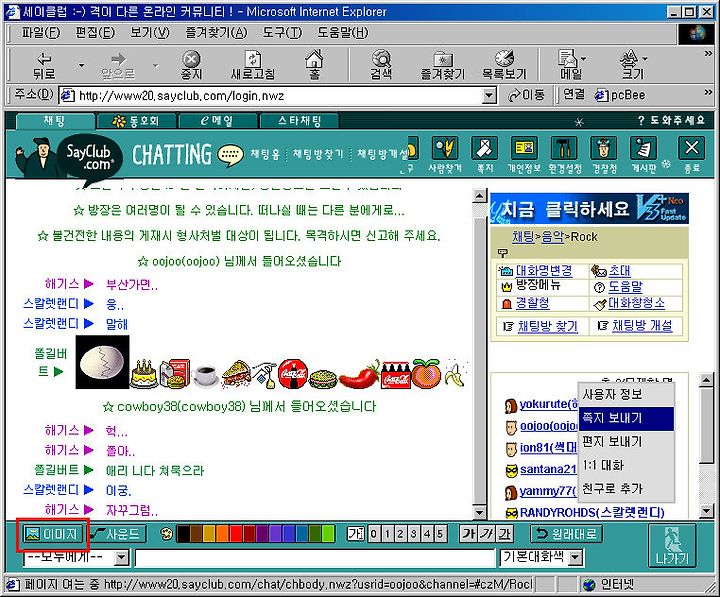The width and height of the screenshot is (720, 597).
Task: Toggle underline text (underlined 가 button)
Action: coord(504,534)
